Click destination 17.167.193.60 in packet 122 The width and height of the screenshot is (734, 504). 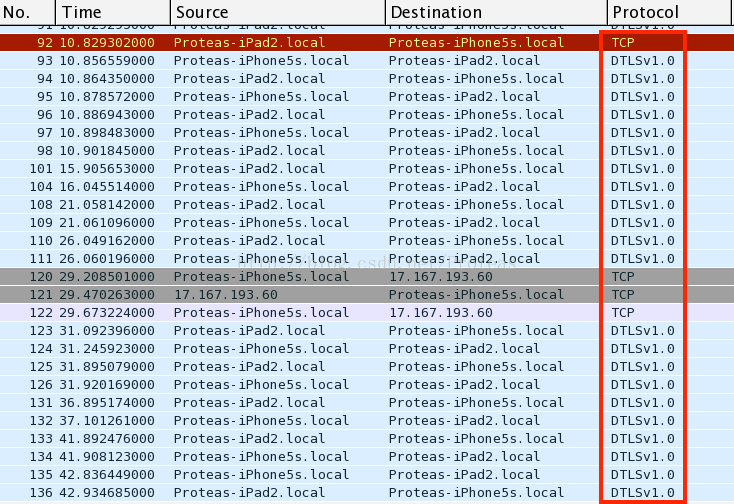[441, 313]
